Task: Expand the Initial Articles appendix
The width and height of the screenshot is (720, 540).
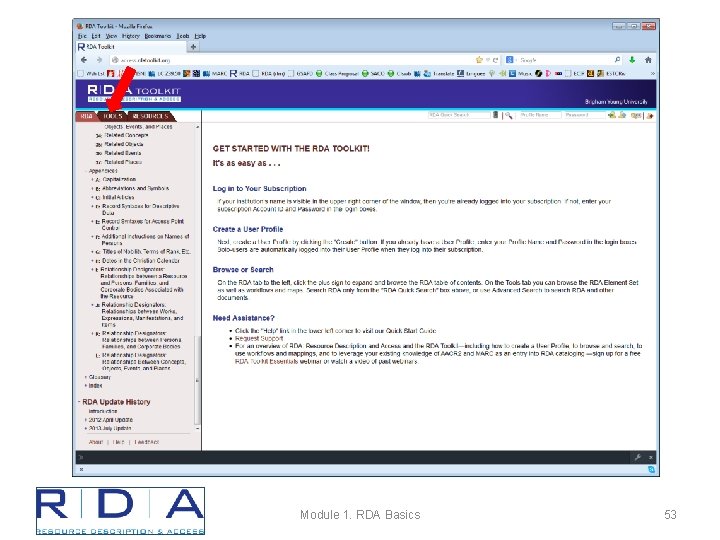Action: 93,197
